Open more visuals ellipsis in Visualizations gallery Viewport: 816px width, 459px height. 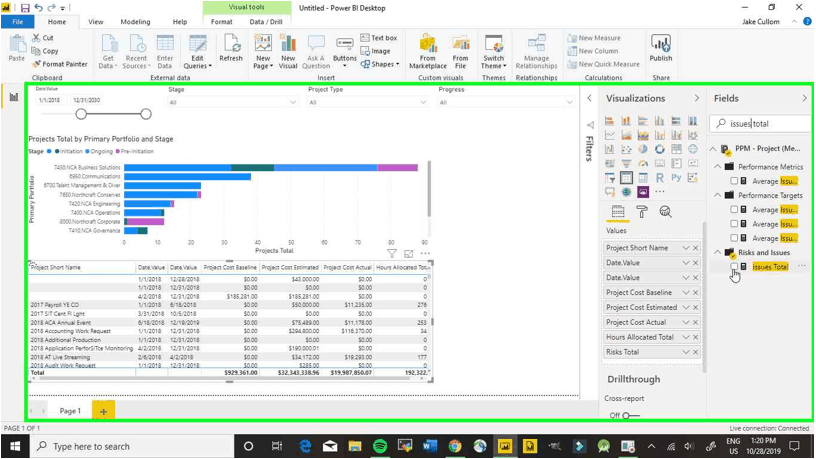tap(659, 192)
